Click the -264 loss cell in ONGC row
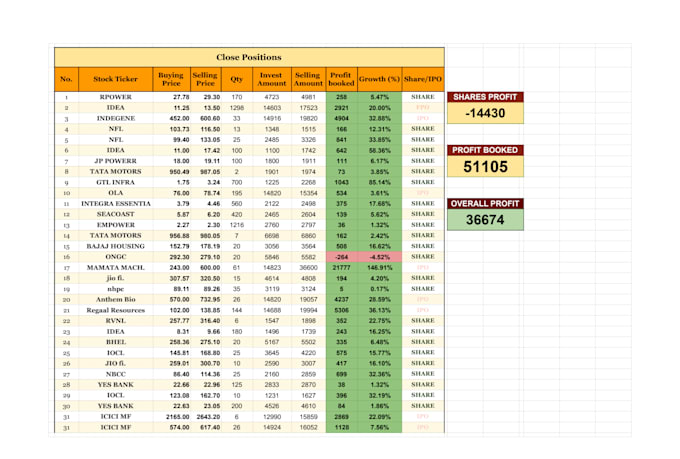Image resolution: width=680 pixels, height=459 pixels. point(341,257)
